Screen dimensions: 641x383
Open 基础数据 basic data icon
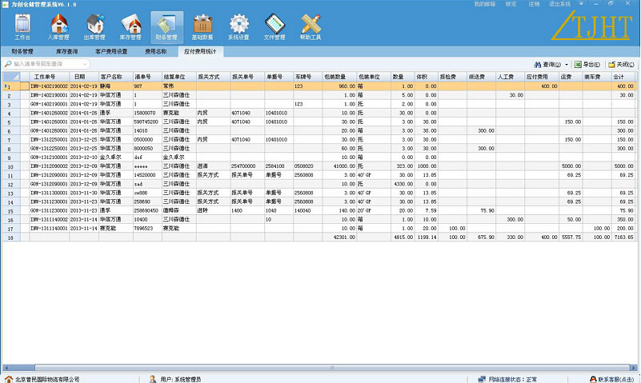(x=202, y=27)
